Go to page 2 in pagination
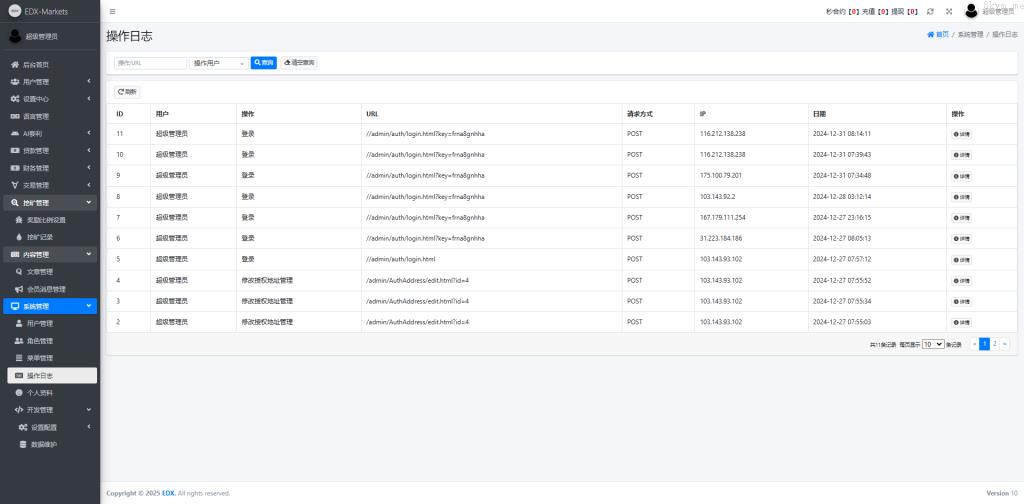This screenshot has height=504, width=1024. click(x=994, y=344)
